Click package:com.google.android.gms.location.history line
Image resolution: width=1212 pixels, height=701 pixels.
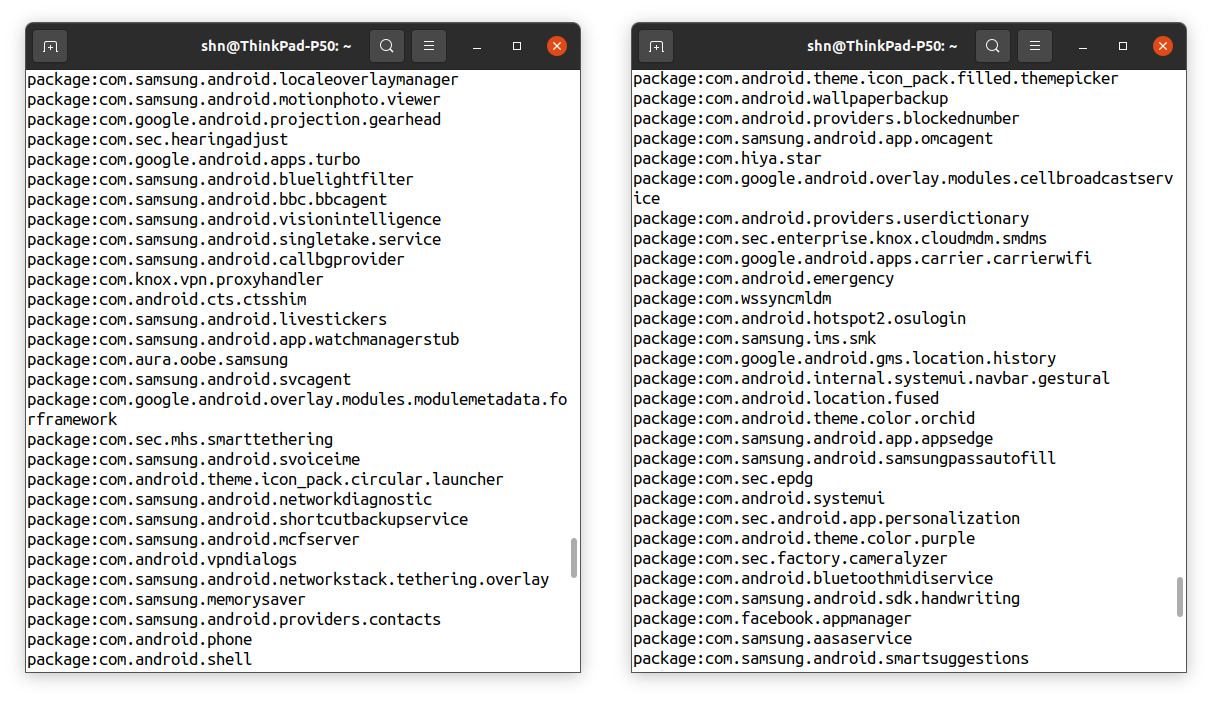click(x=844, y=358)
